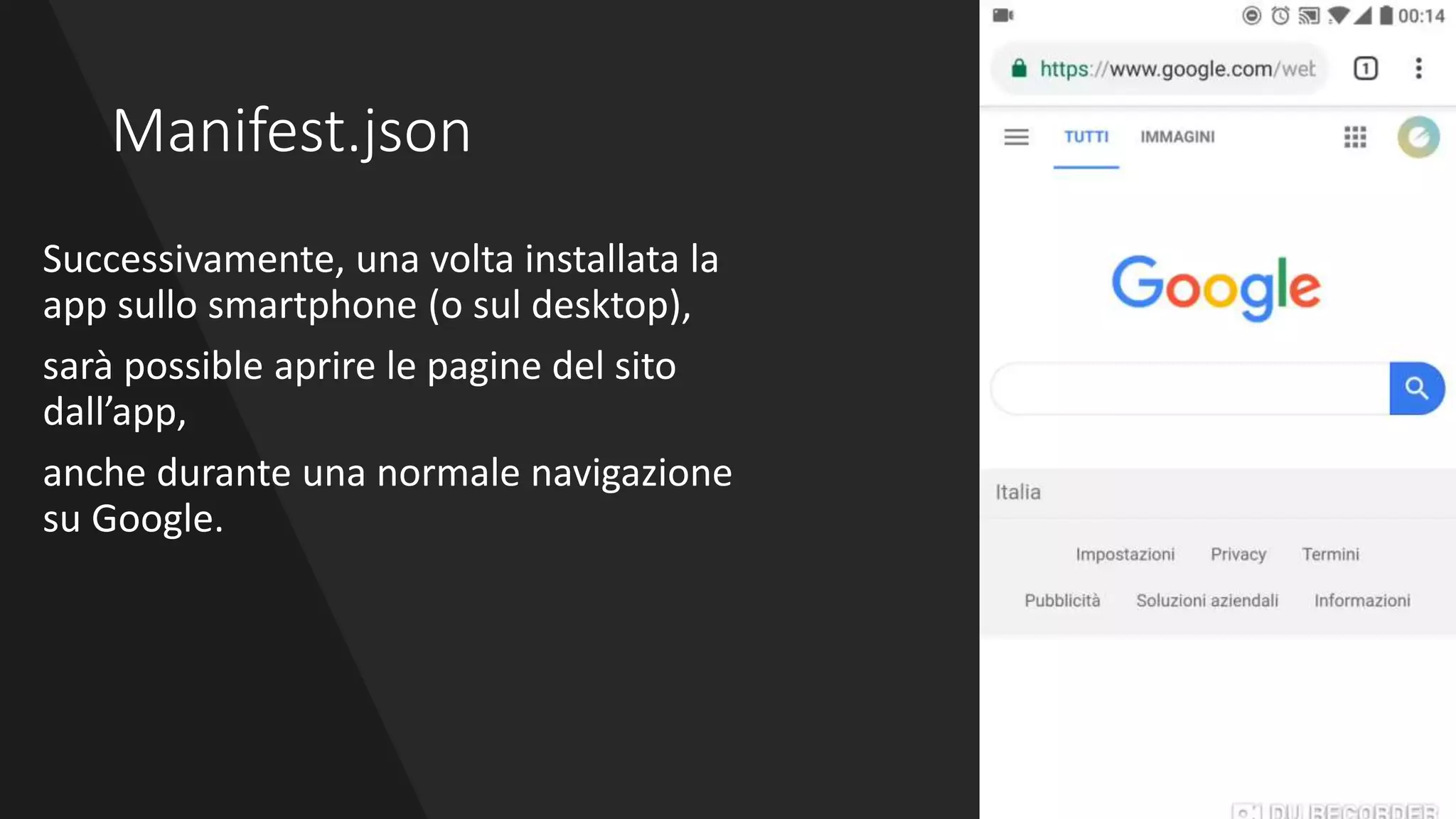Select the Manifest.json slide title
Viewport: 1456px width, 819px height.
291,132
